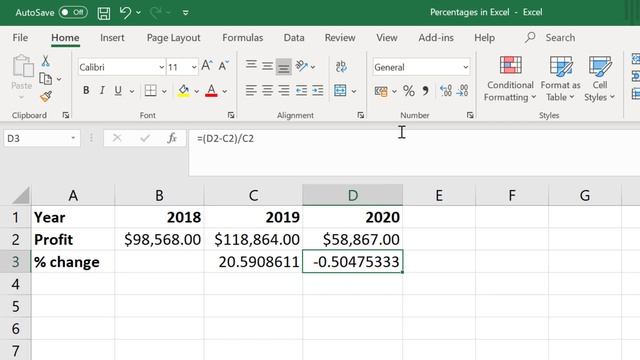Screen dimensions: 640x360
Task: Toggle Underline formatting
Action: coord(118,90)
